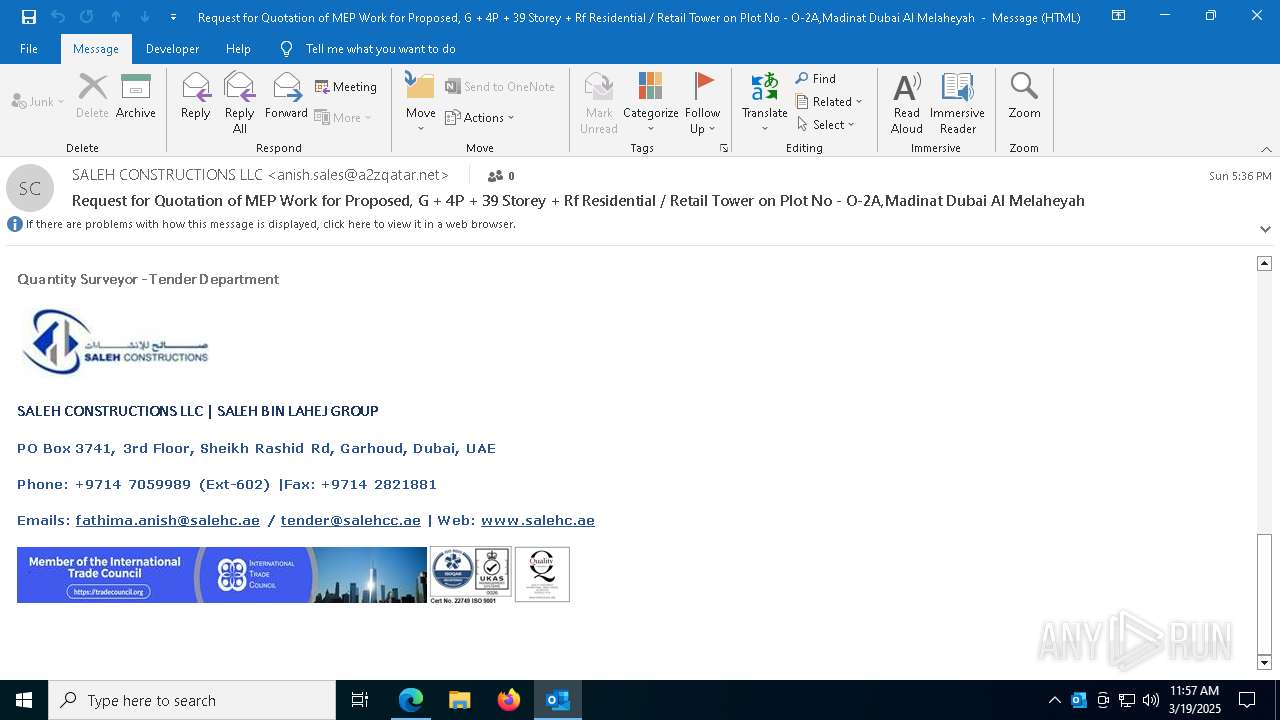Click the Reply All button
This screenshot has height=720, width=1280.
coord(240,102)
